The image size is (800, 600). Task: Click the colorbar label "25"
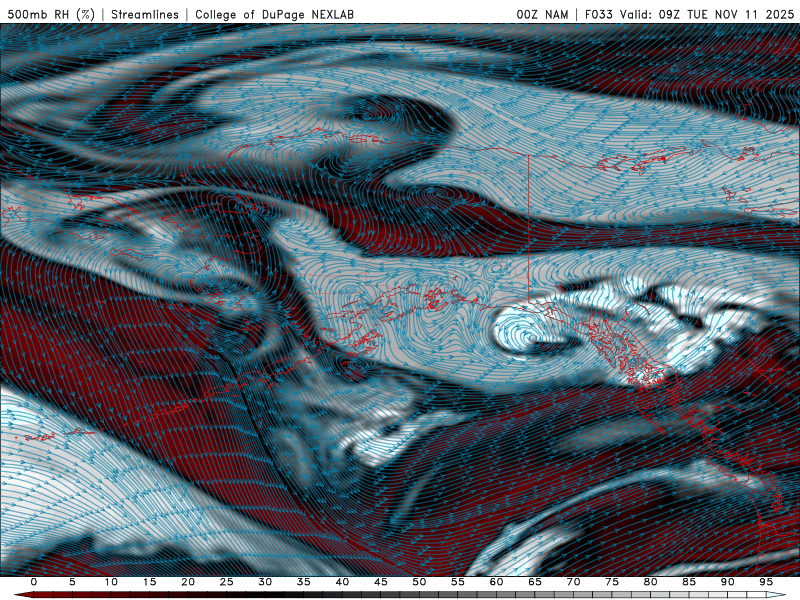pyautogui.click(x=227, y=582)
